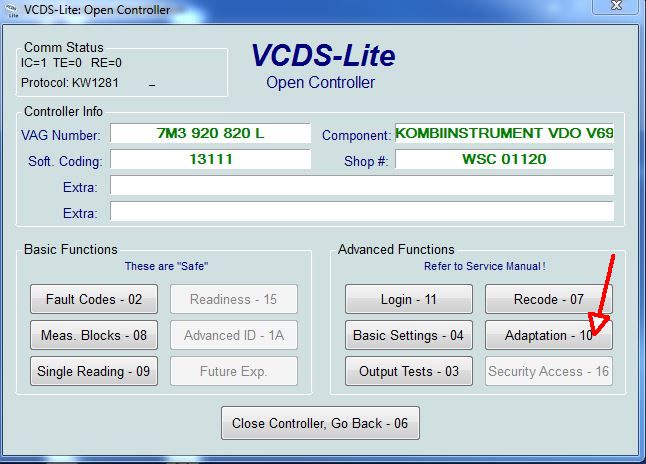This screenshot has width=646, height=464.
Task: Open Adaptation - 10 function
Action: [x=549, y=335]
